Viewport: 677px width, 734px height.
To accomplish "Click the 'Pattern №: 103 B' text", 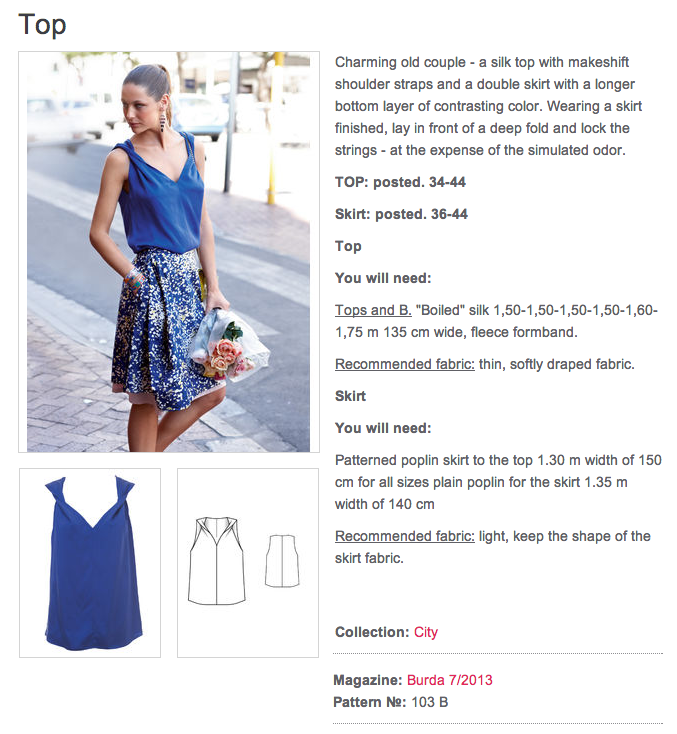I will (x=390, y=702).
